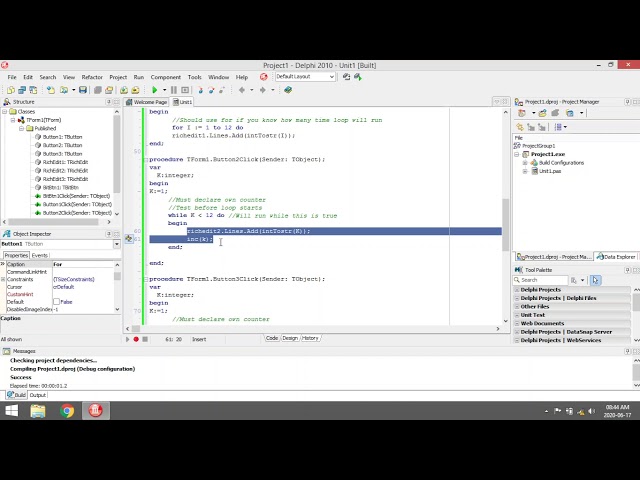Click the Trace Into debug icon

[200, 90]
